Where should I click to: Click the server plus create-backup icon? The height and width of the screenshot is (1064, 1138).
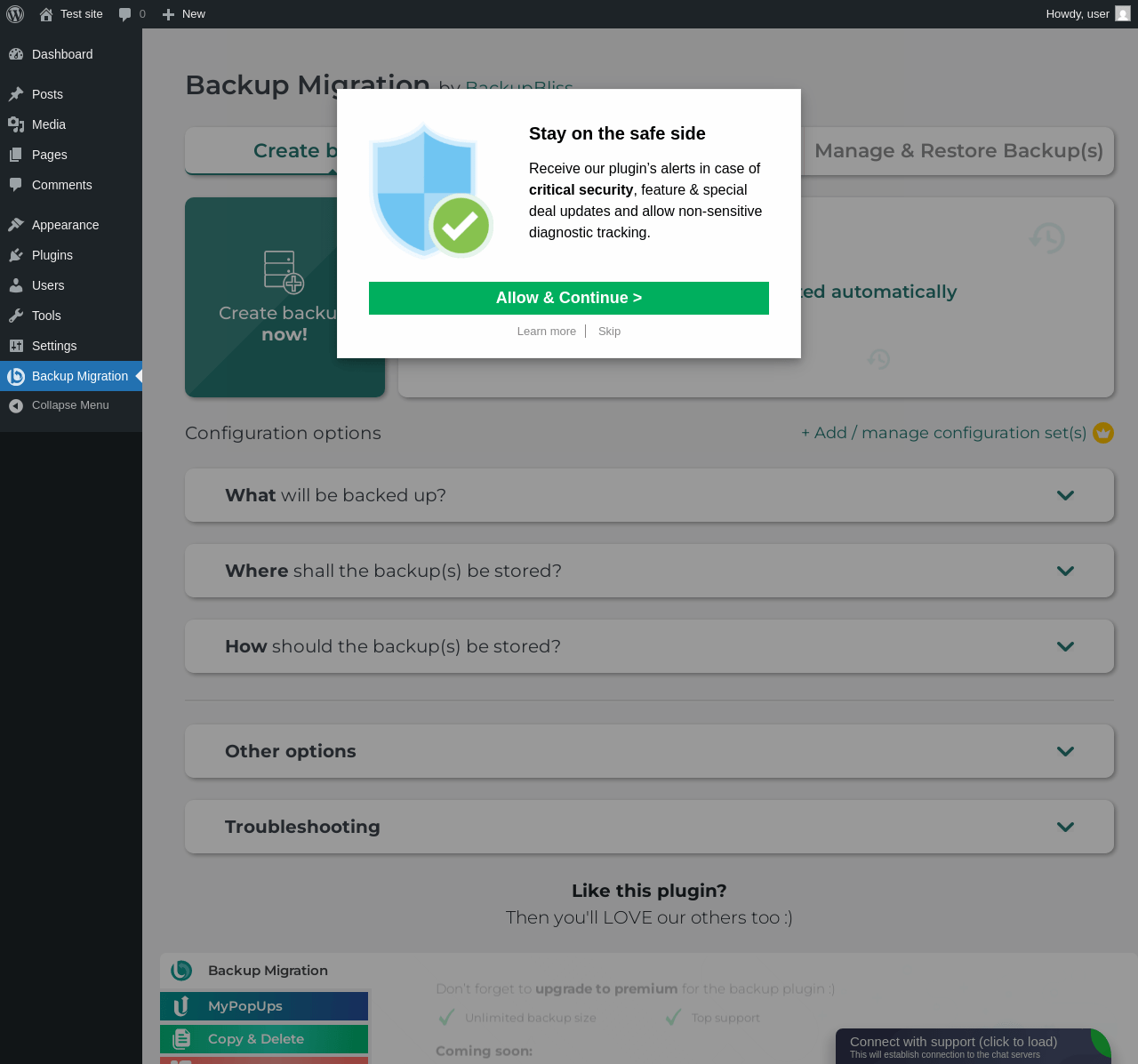click(x=284, y=272)
